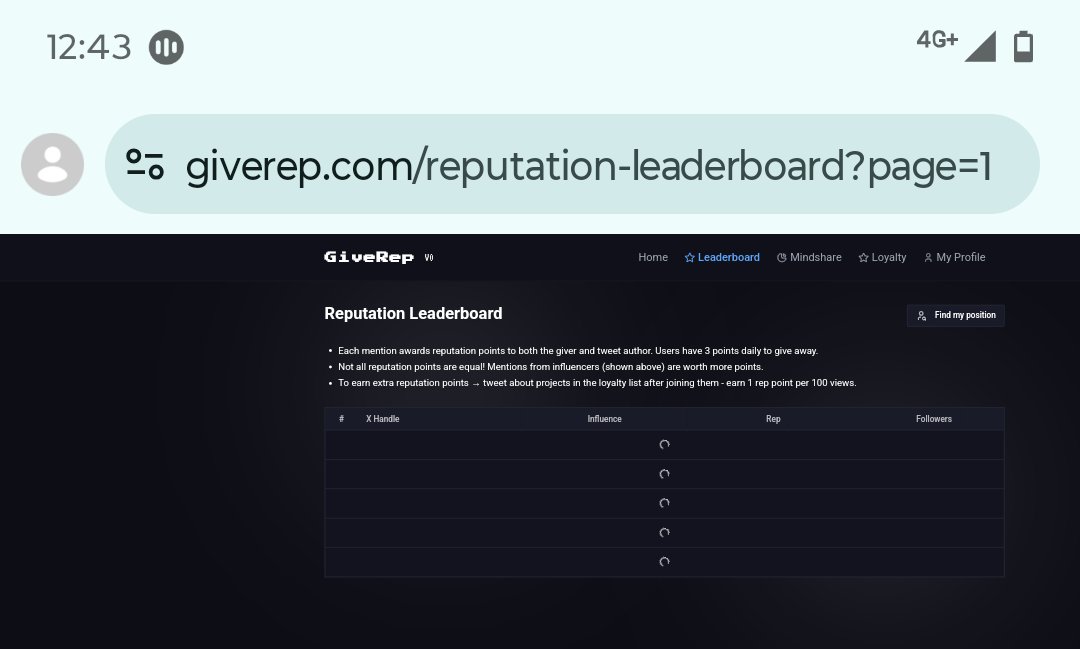Go to Mindshare page
1080x649 pixels.
pos(809,257)
